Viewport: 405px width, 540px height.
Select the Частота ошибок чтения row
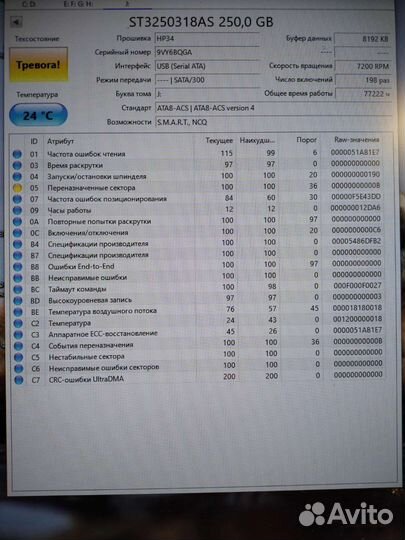click(x=197, y=153)
